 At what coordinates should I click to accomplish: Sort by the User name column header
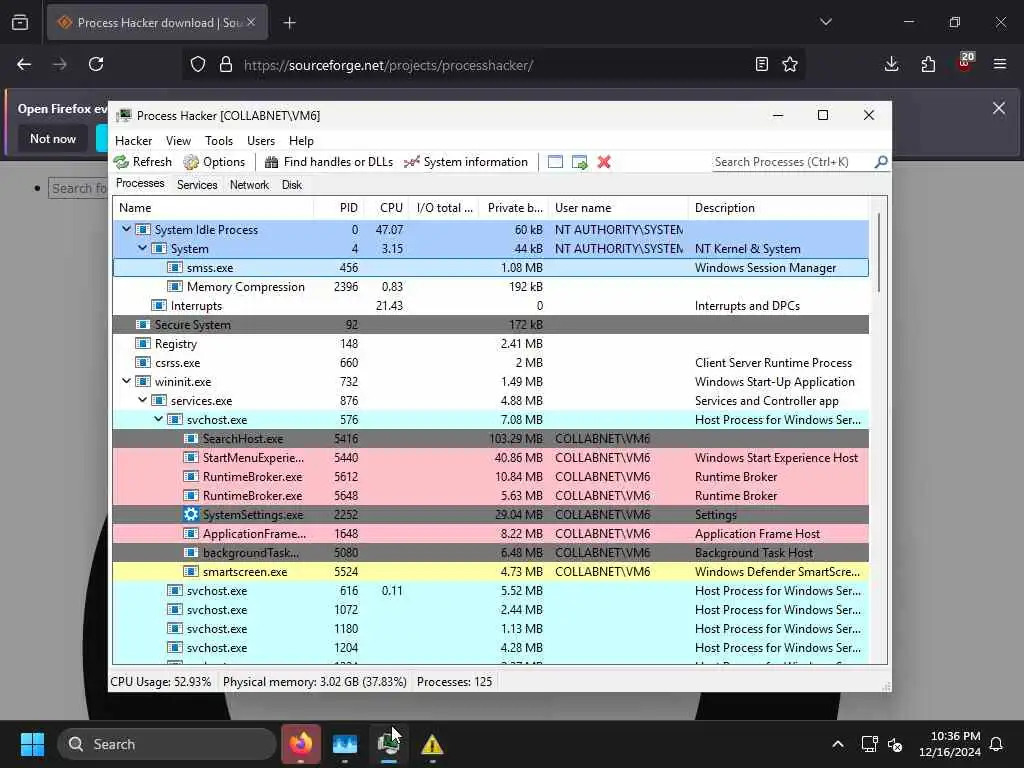point(618,208)
